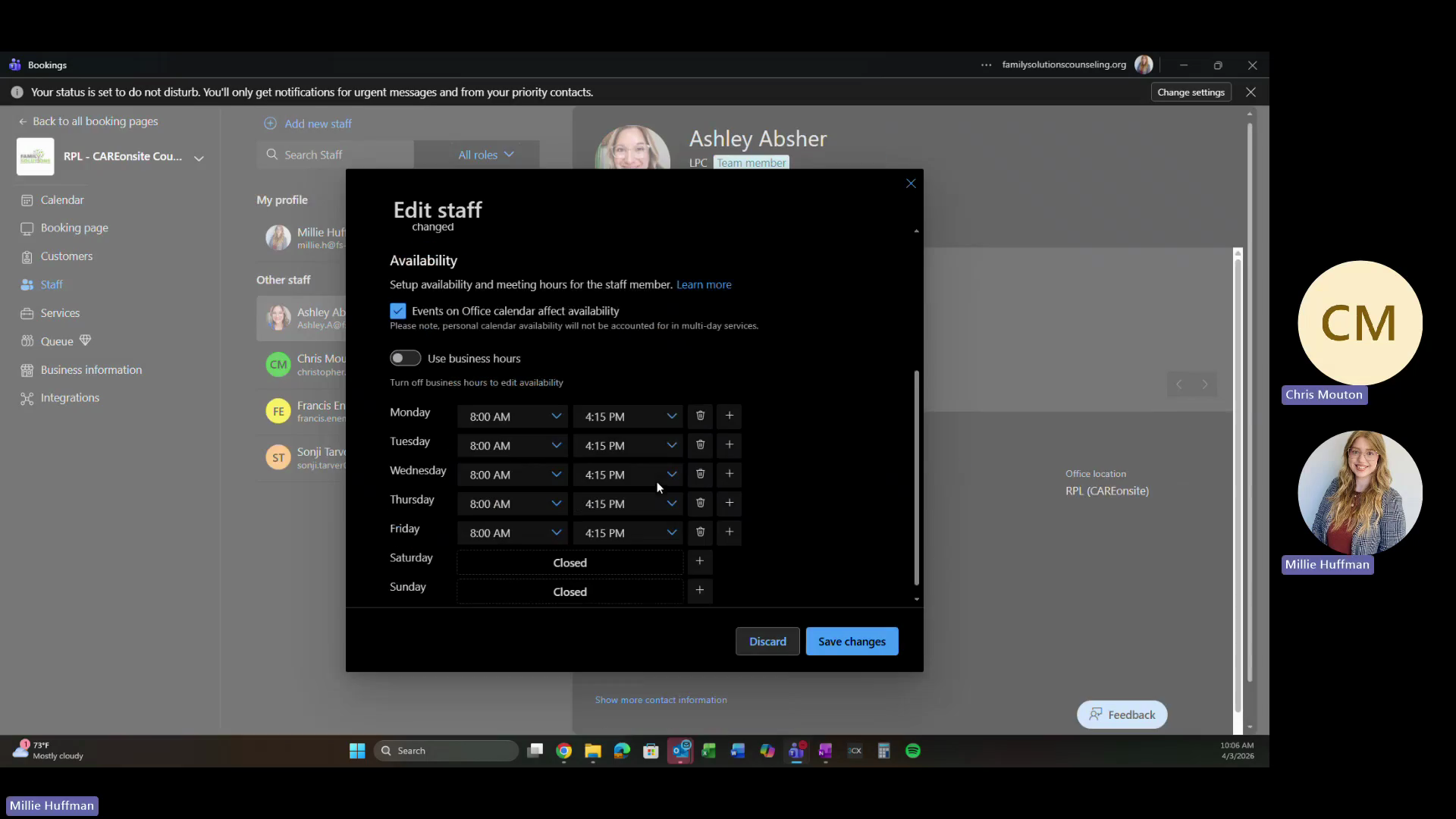Open Customers in the sidebar

click(x=67, y=256)
